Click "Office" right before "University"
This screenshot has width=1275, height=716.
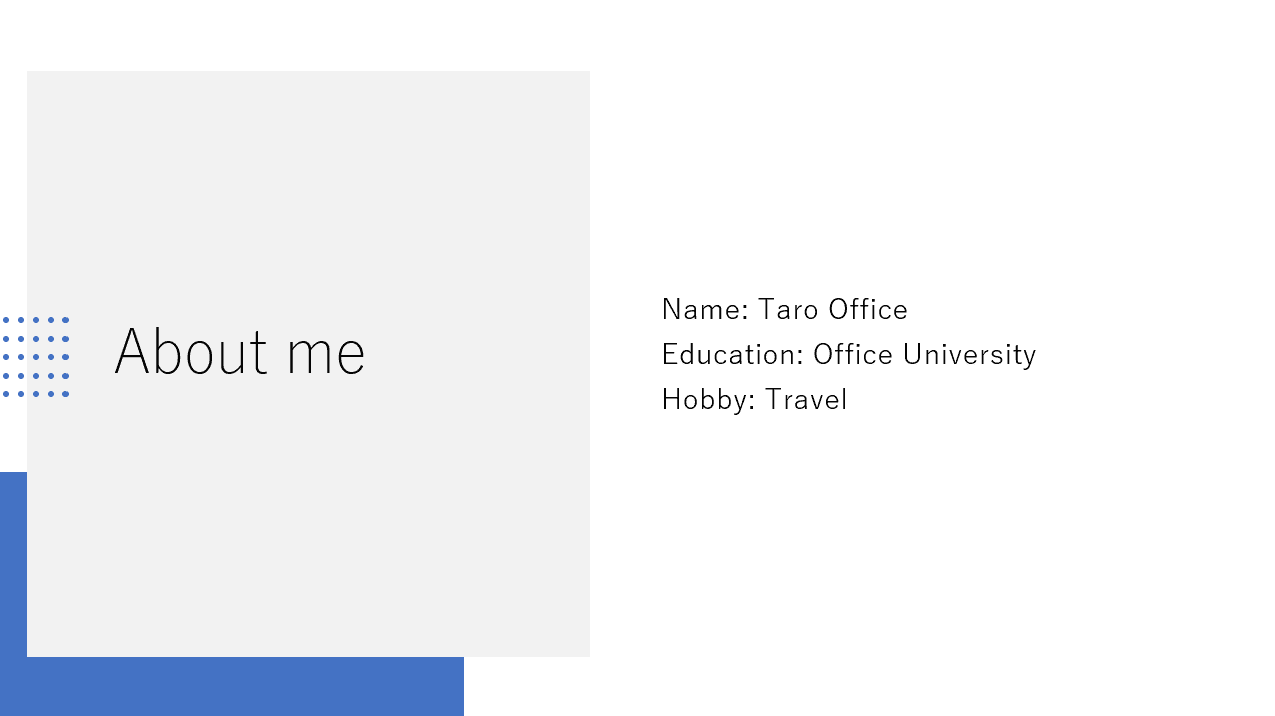(853, 355)
